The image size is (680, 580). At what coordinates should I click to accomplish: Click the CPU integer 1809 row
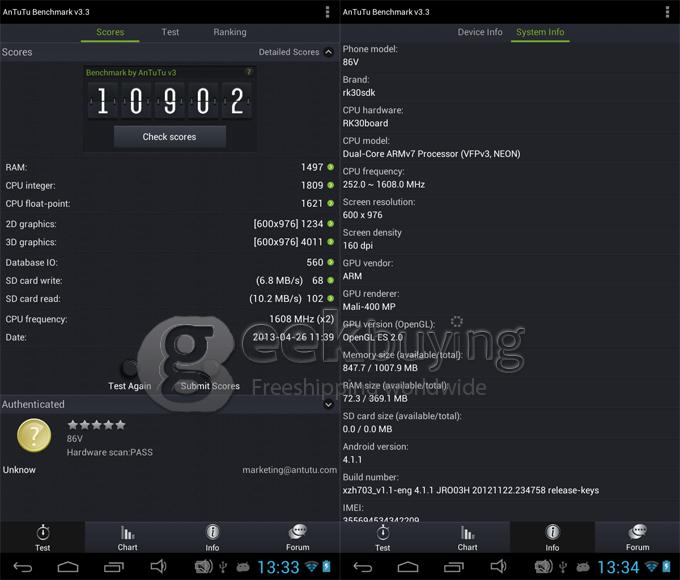pyautogui.click(x=170, y=185)
